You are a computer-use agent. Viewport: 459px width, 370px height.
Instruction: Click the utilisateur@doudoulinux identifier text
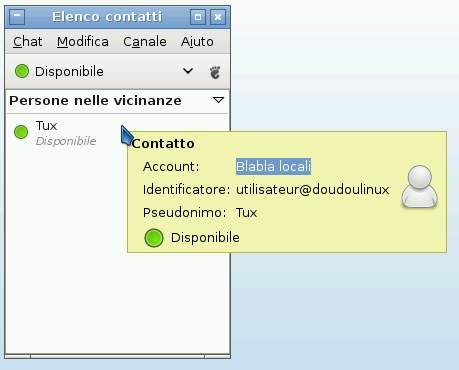click(313, 189)
